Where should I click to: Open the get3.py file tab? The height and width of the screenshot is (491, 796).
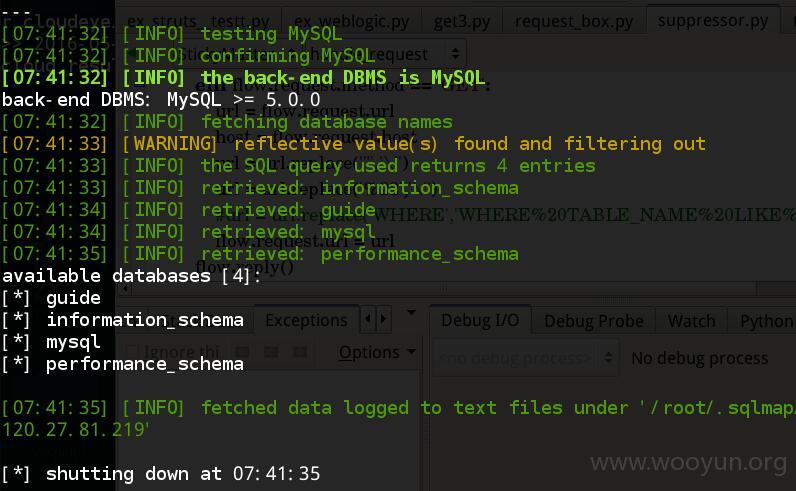(x=461, y=22)
